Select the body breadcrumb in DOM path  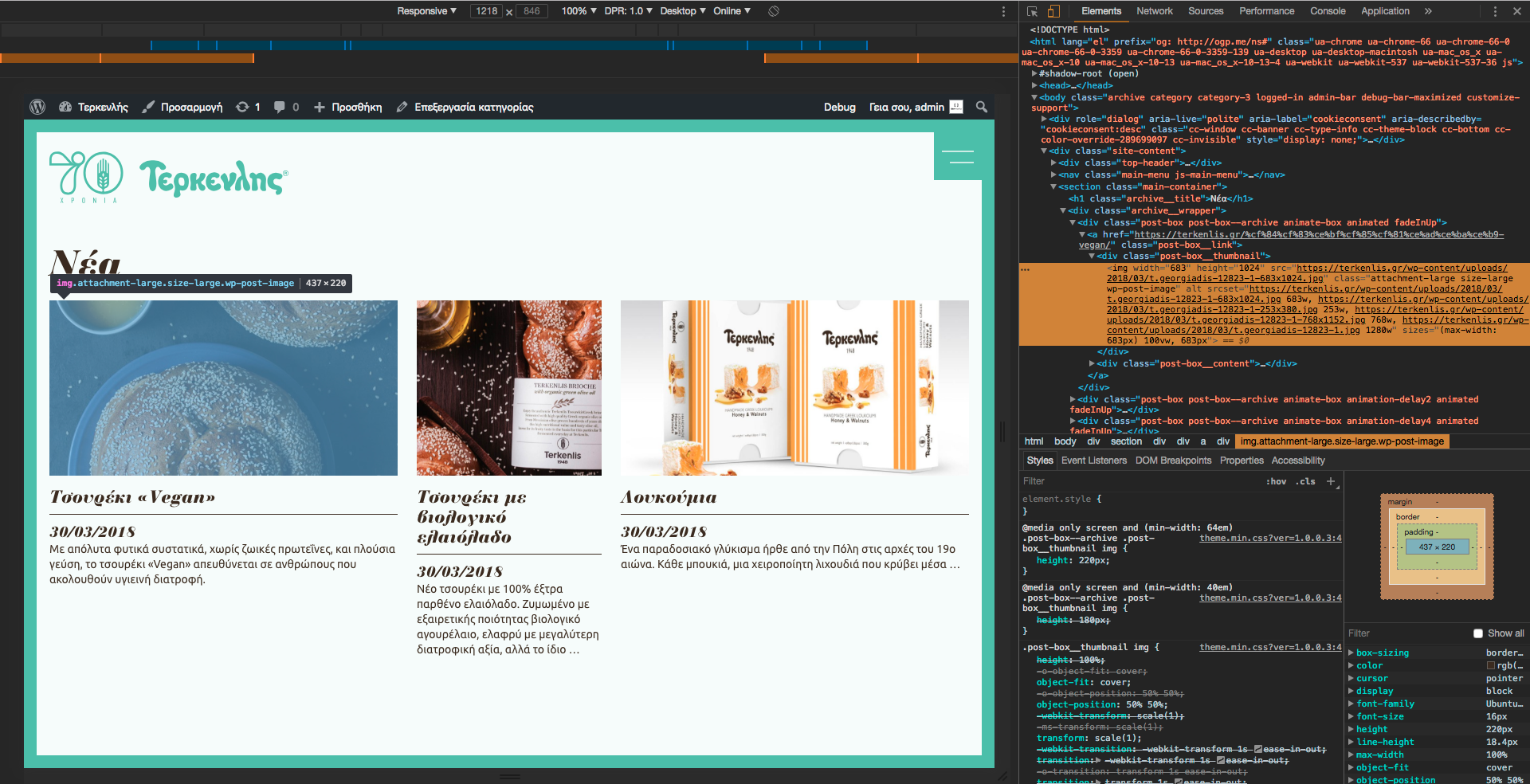point(1065,441)
